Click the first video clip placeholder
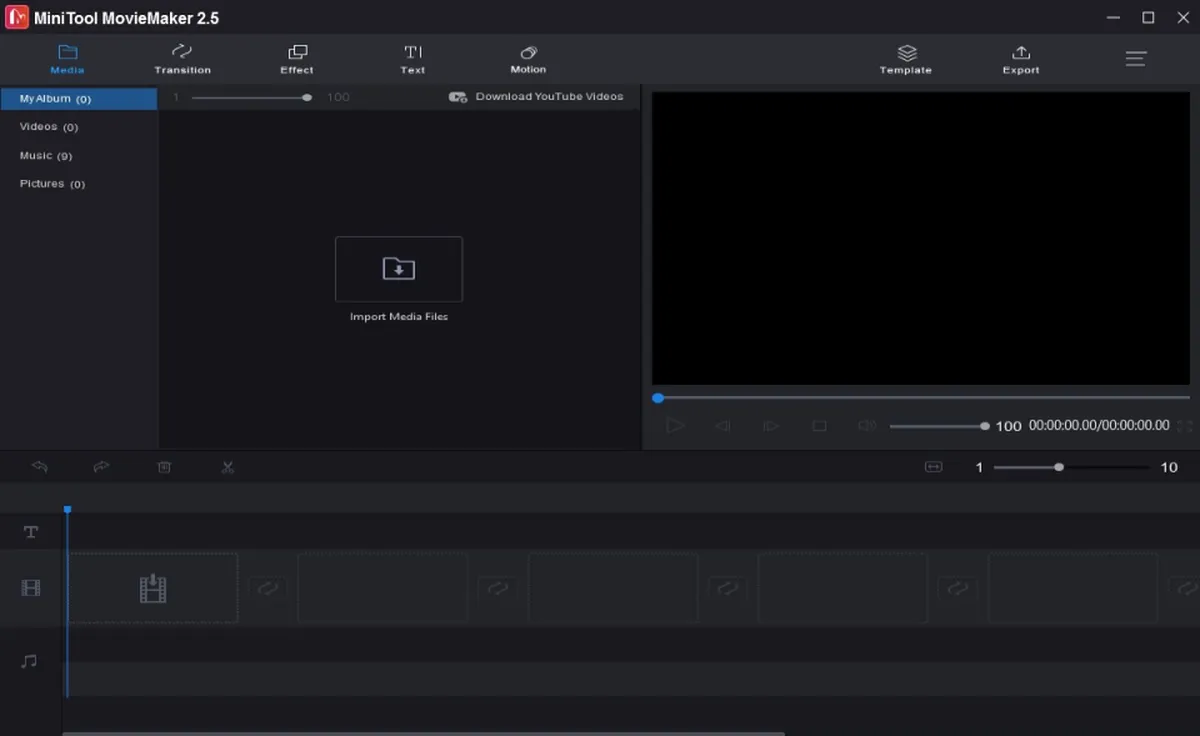The image size is (1200, 736). click(153, 588)
